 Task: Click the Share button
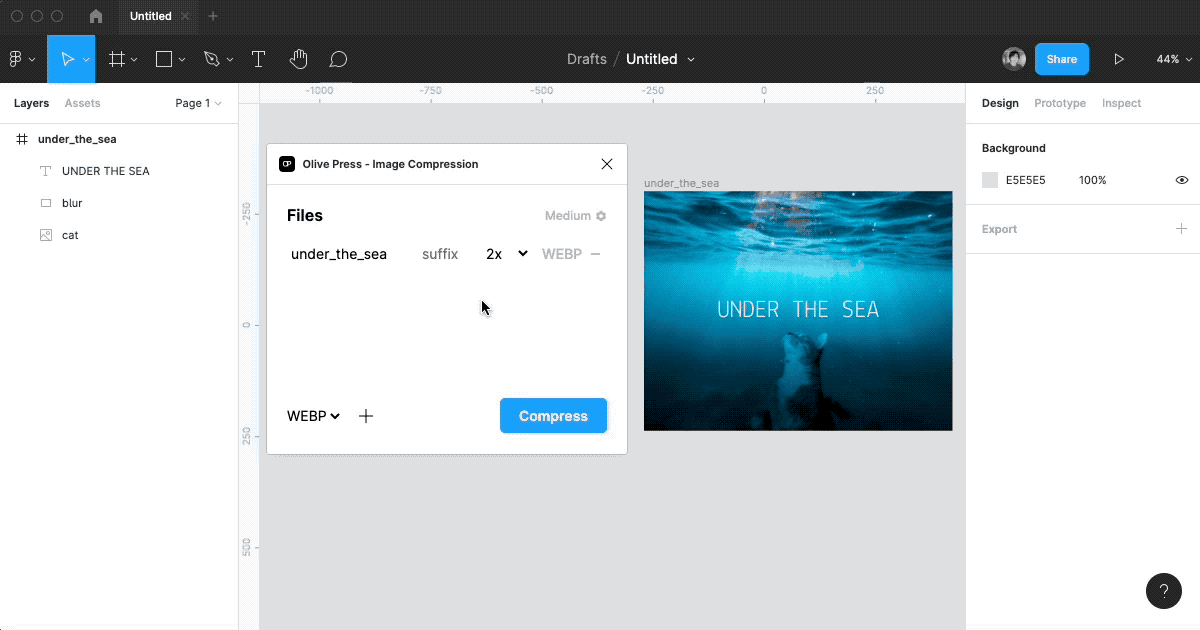pos(1061,59)
